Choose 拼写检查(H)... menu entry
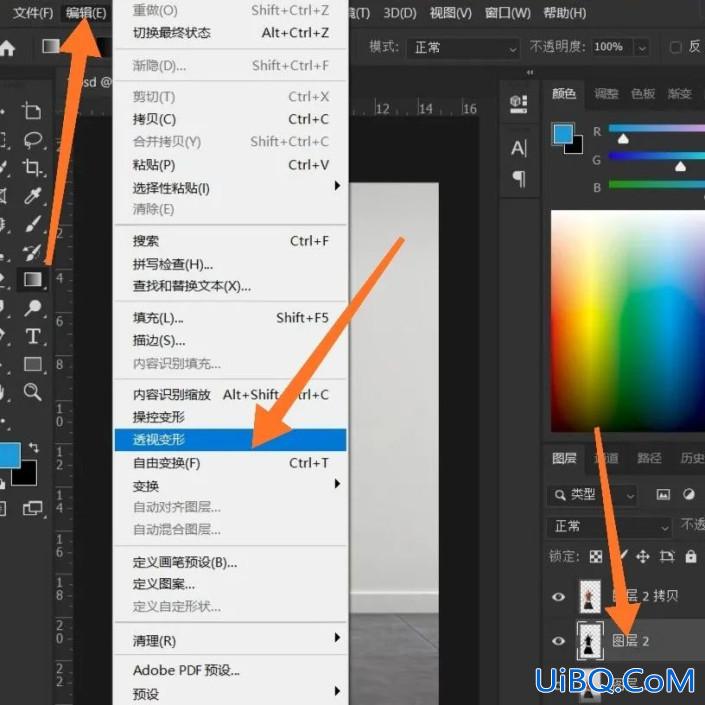705x705 pixels. (231, 264)
